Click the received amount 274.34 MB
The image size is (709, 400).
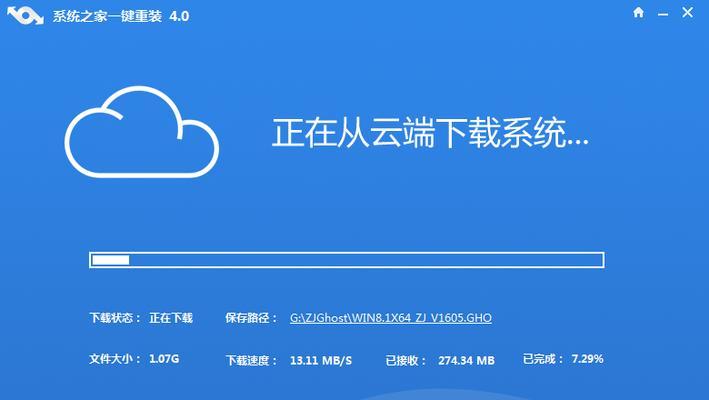(x=466, y=360)
